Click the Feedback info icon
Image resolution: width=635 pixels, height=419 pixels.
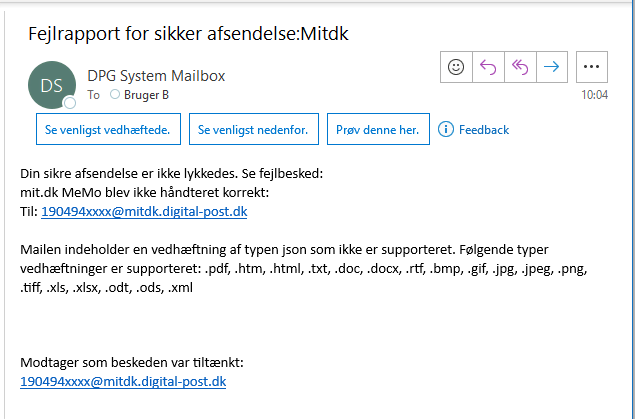click(446, 129)
